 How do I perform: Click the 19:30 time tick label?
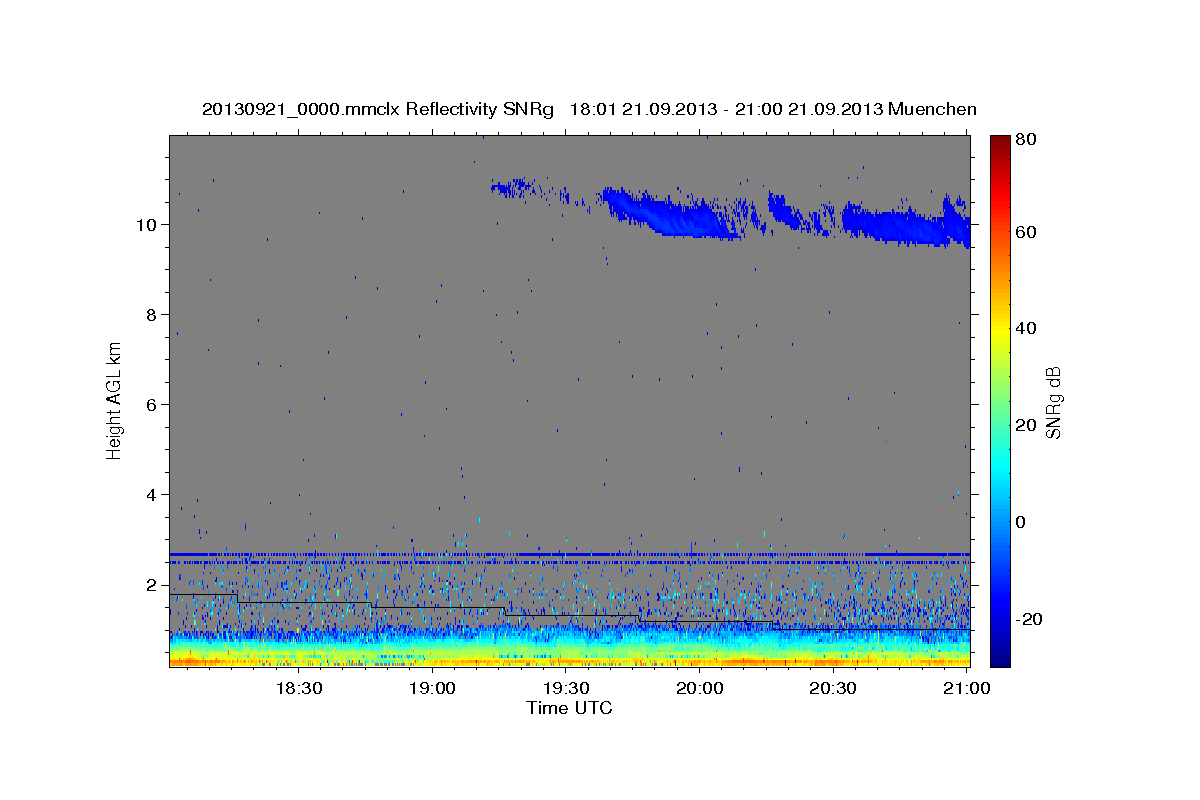(x=566, y=689)
